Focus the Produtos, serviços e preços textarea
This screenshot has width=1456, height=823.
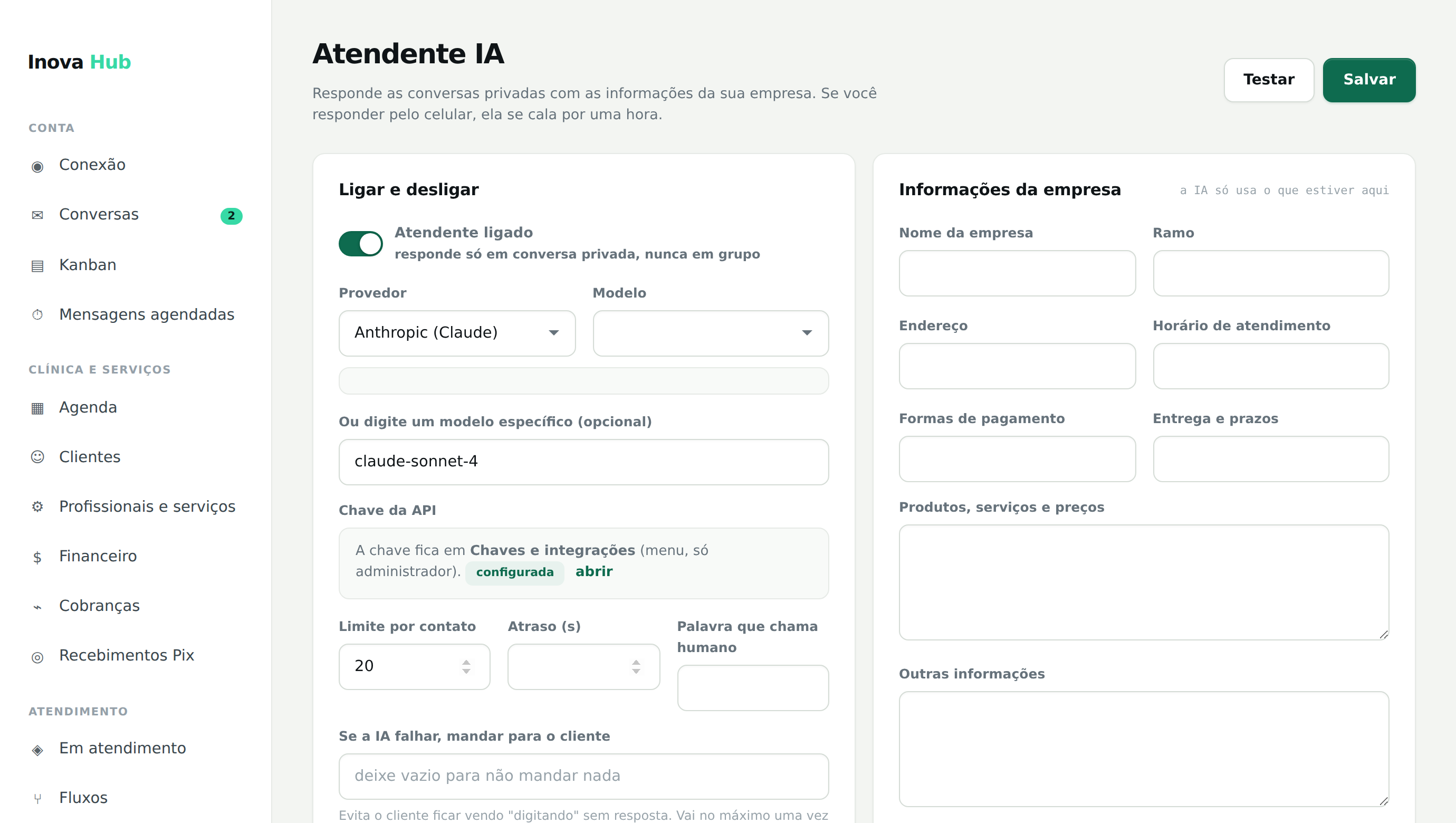point(1144,582)
